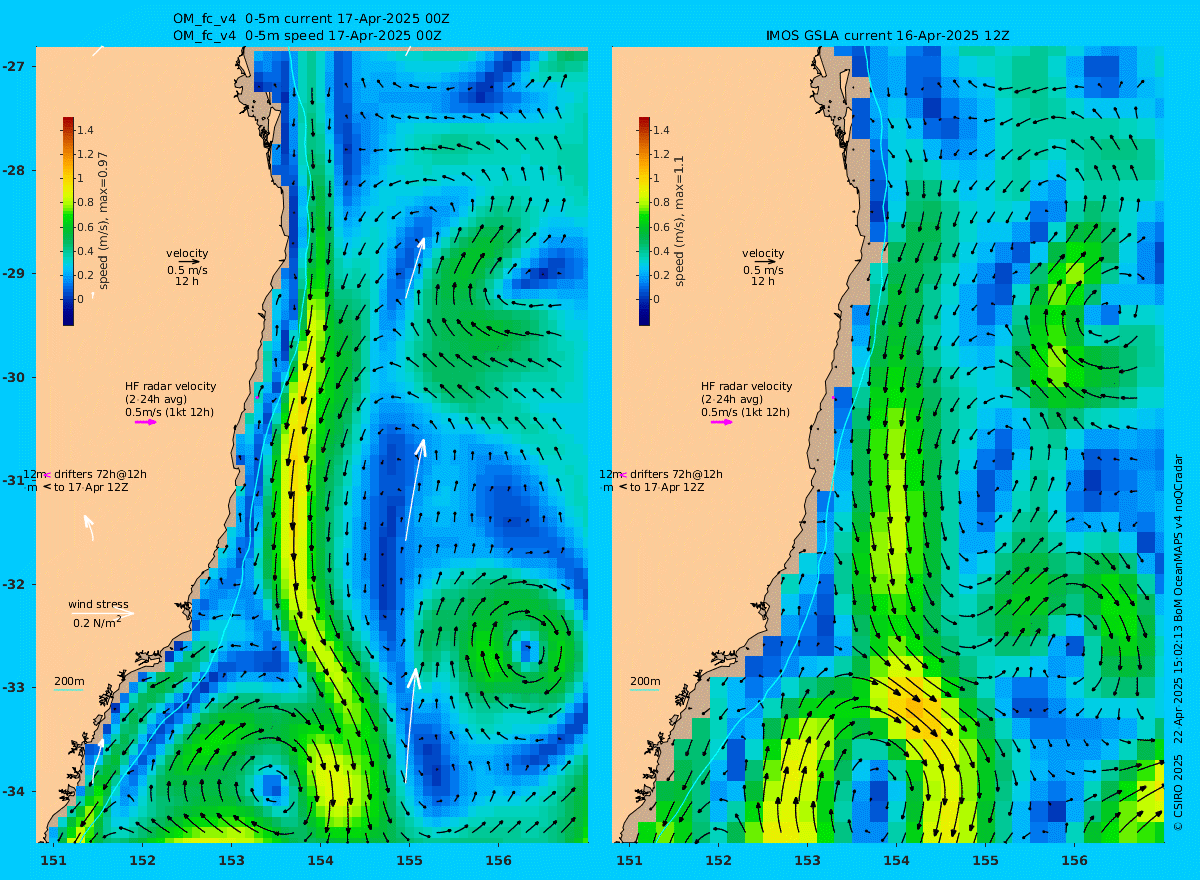Click the '0.2 N/m2' wind stress value
The image size is (1200, 880).
click(x=97, y=622)
